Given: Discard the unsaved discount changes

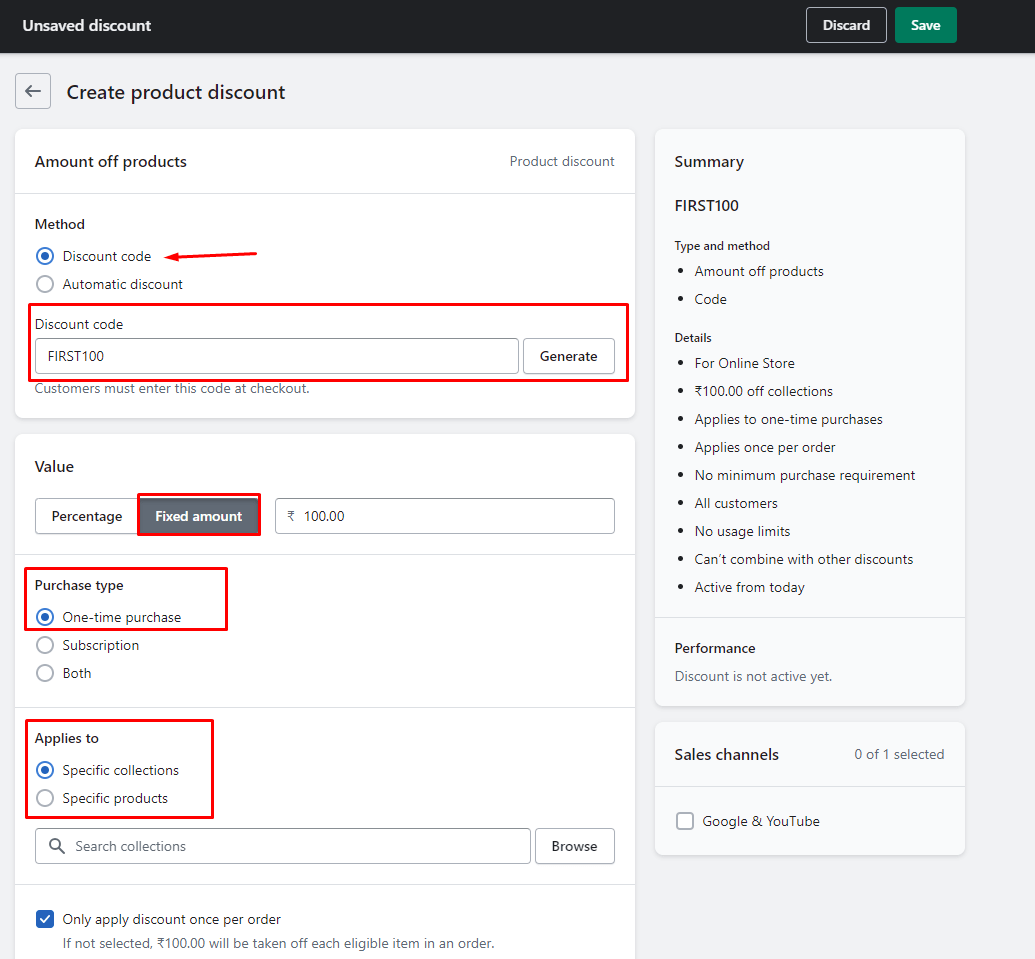Looking at the screenshot, I should (x=846, y=25).
